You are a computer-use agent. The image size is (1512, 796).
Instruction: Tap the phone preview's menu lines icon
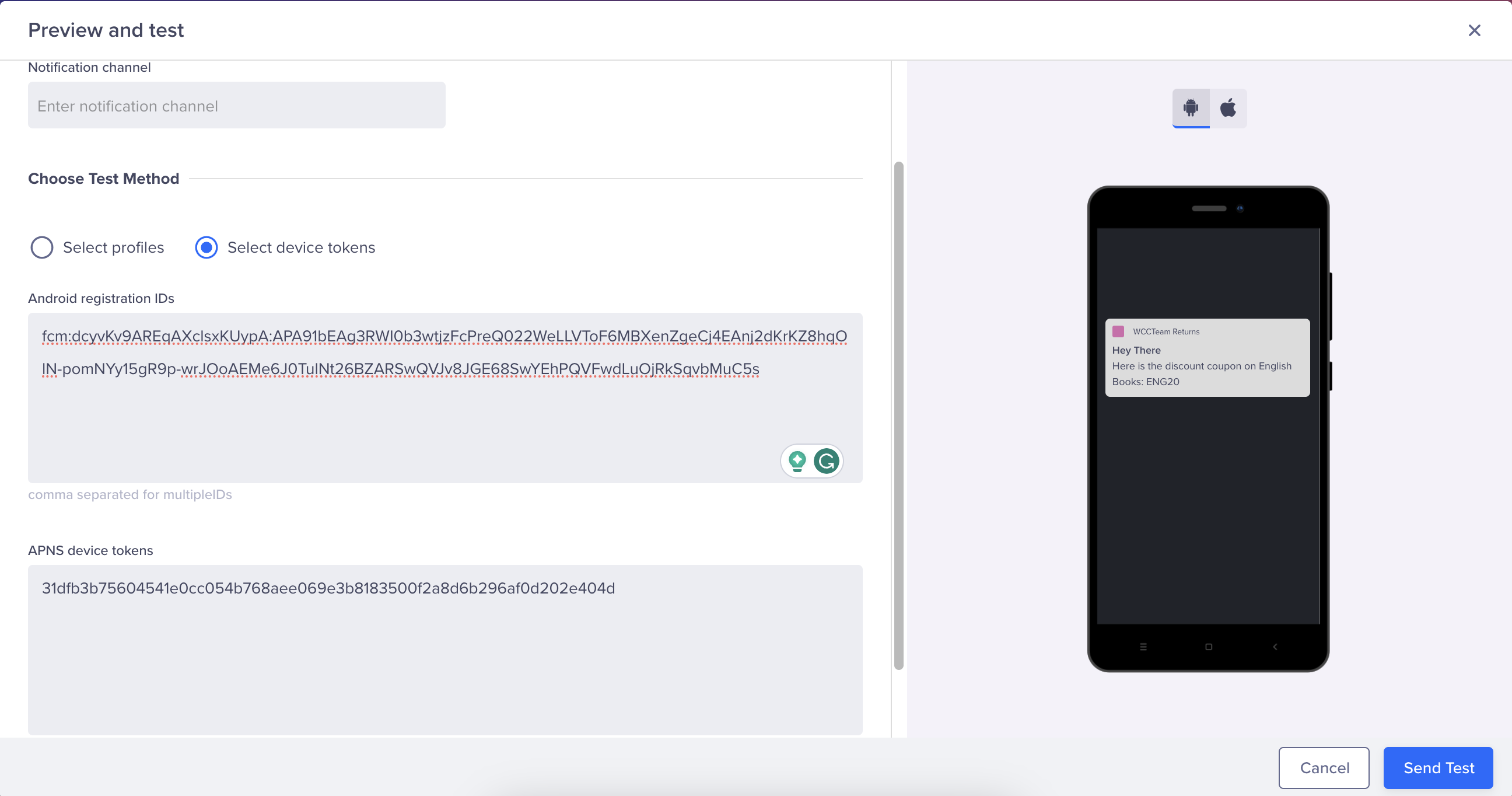coord(1143,647)
